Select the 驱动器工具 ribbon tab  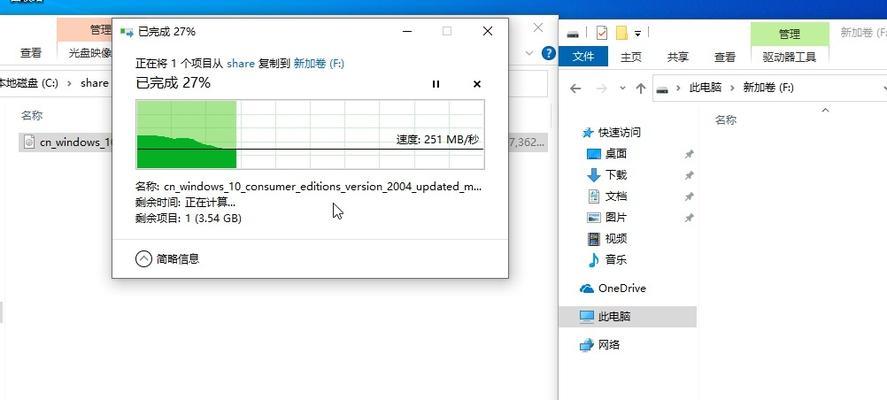point(789,57)
